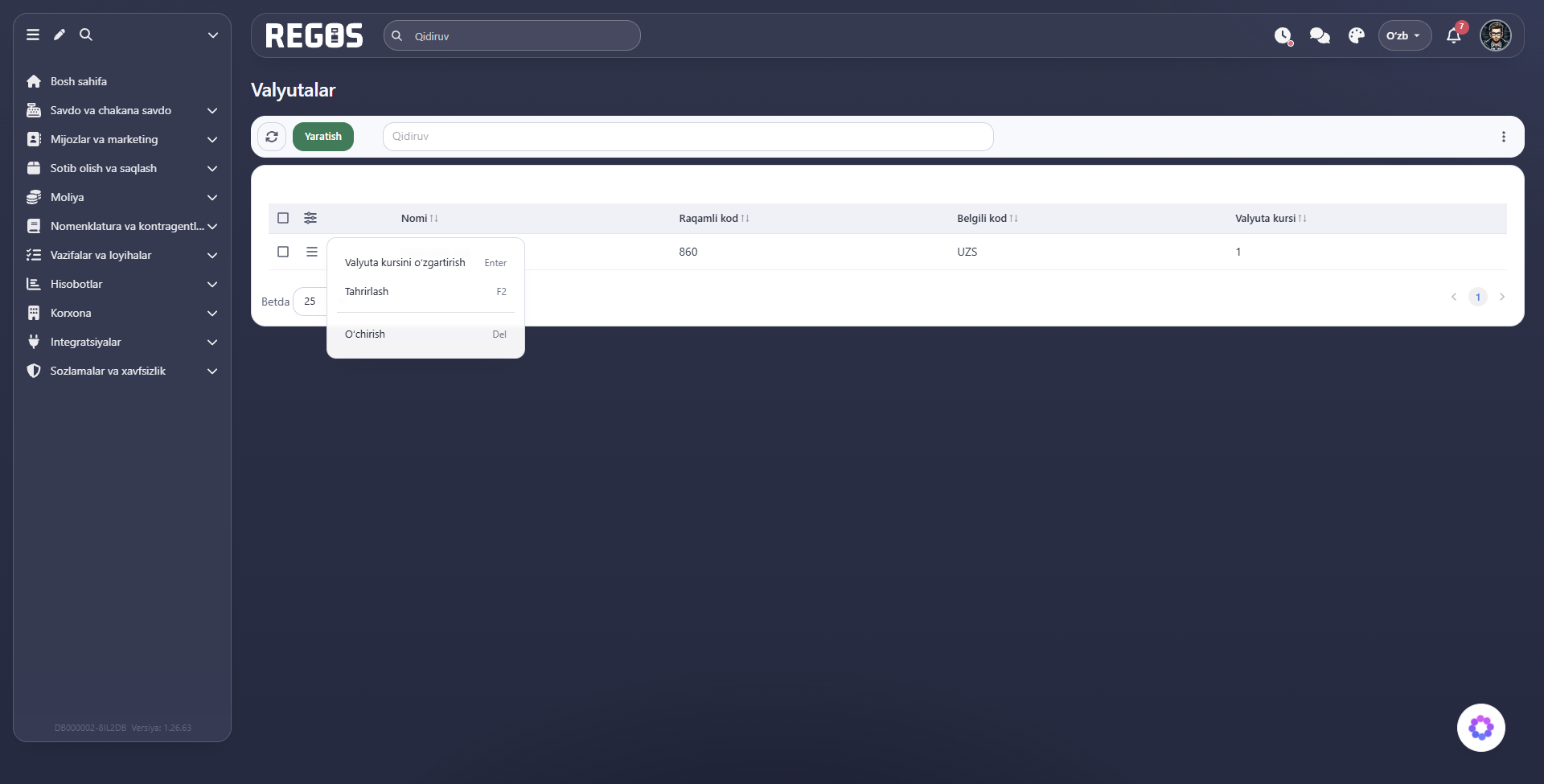Sort by the Valyuta kursi column
This screenshot has height=784, width=1544.
tap(1271, 218)
